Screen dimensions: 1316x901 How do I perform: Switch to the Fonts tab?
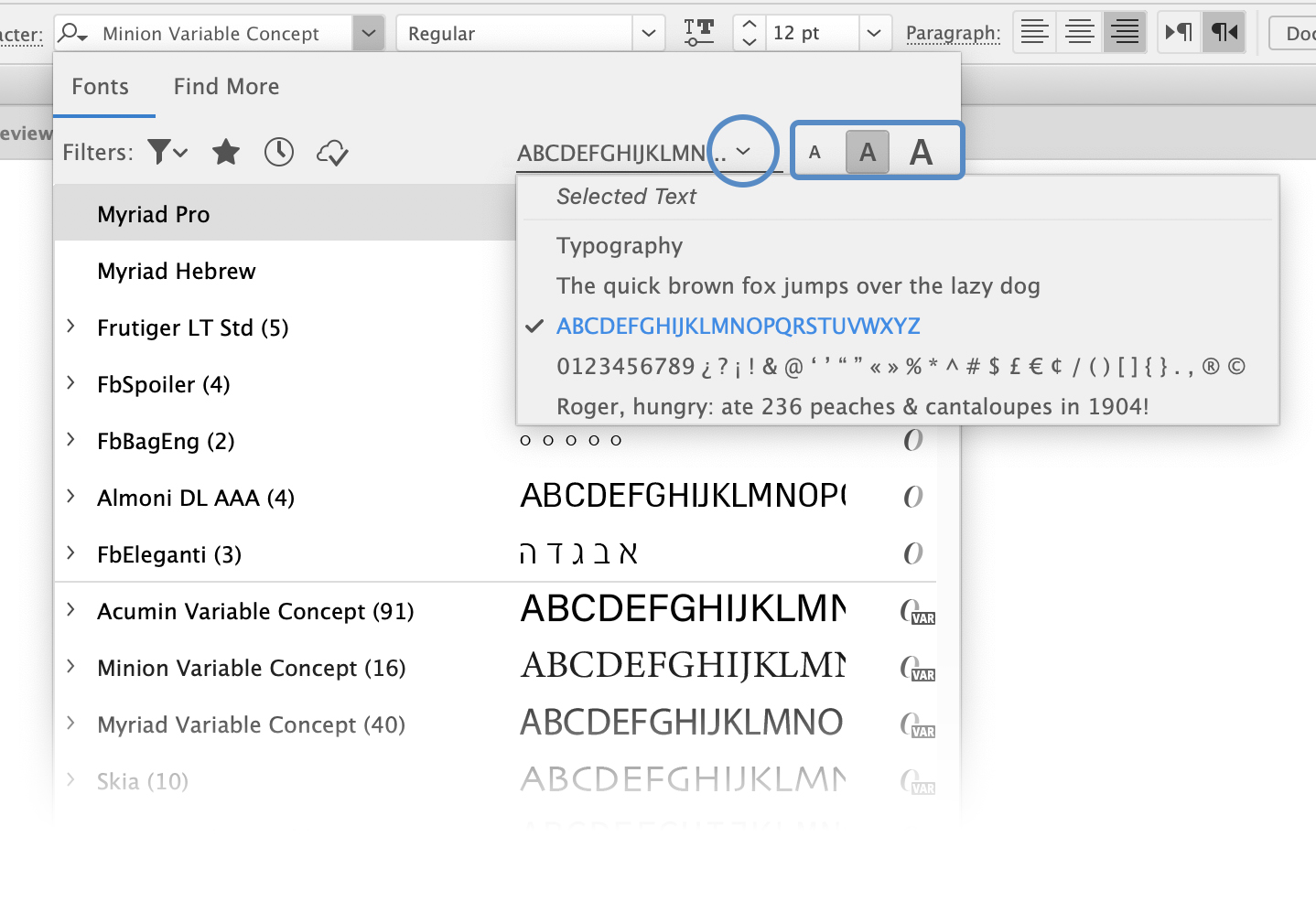101,87
